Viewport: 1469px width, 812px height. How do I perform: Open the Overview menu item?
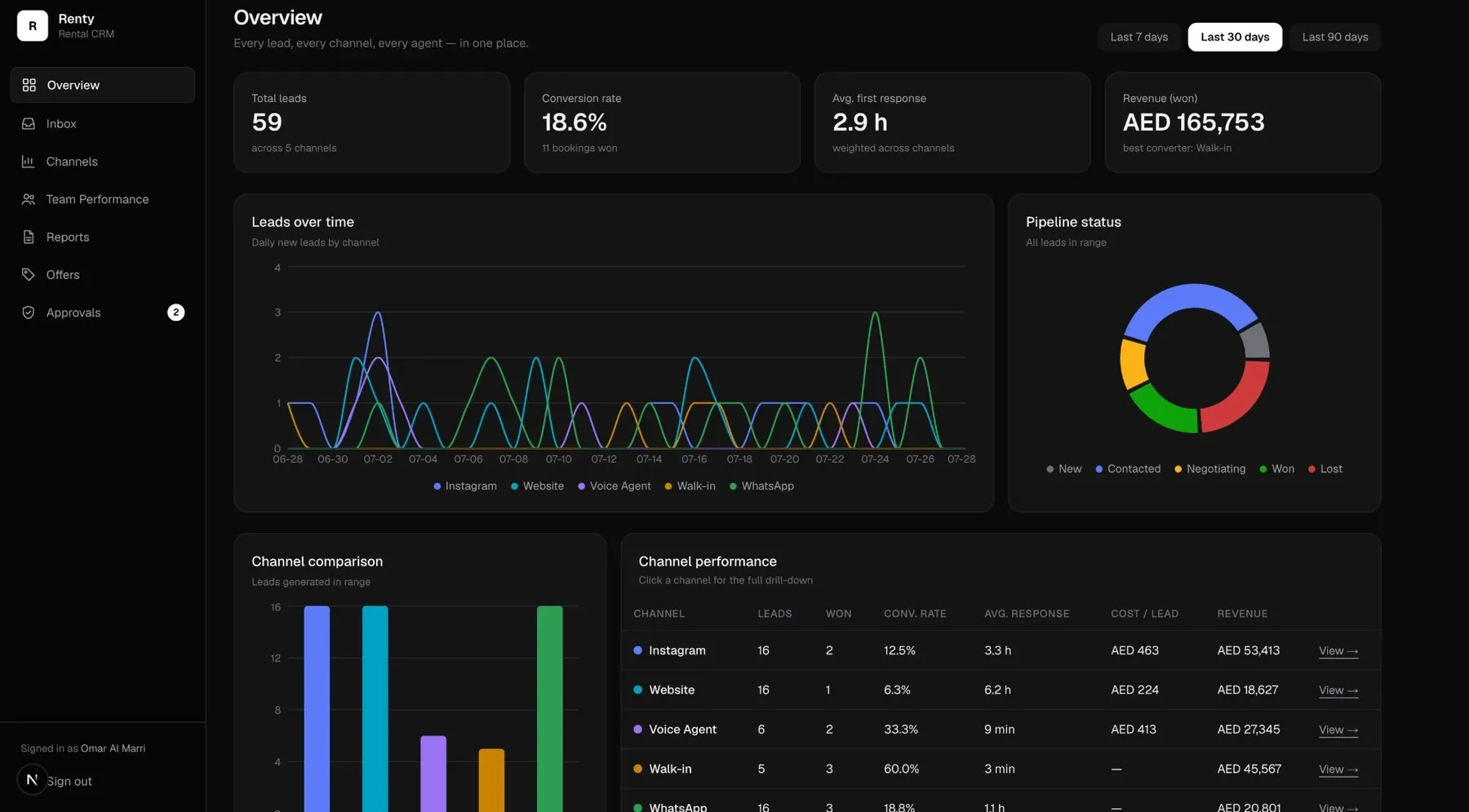(x=103, y=85)
